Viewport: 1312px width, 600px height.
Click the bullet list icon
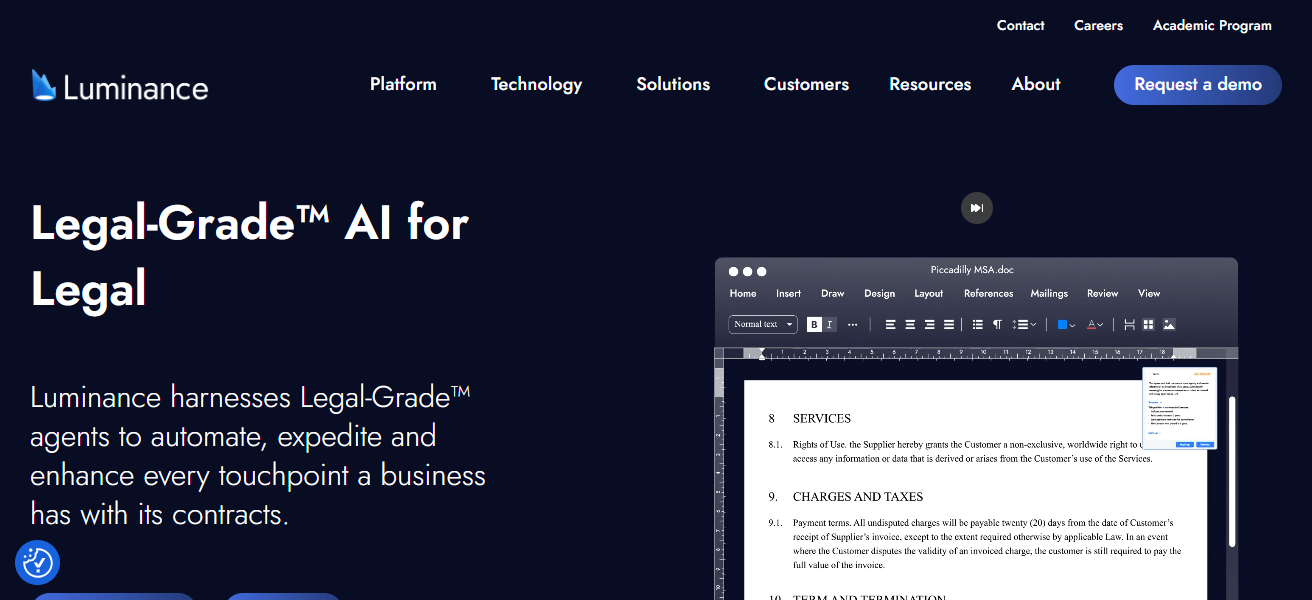pos(978,324)
